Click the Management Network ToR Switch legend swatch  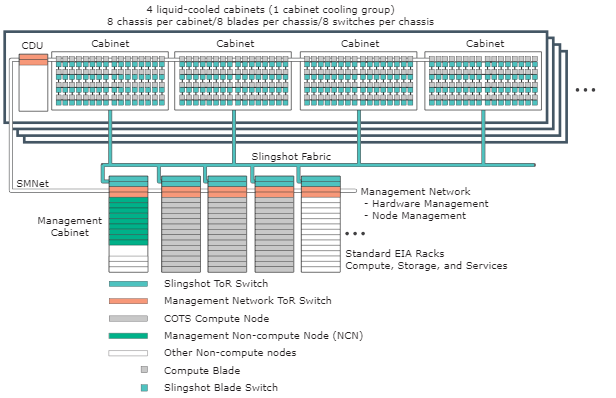(x=128, y=301)
